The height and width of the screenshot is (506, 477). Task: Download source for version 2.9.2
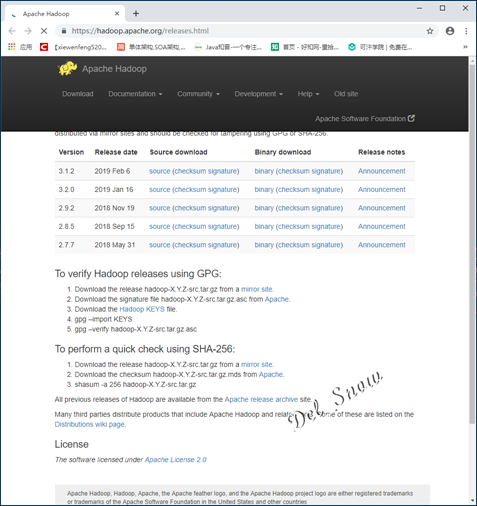pos(160,208)
